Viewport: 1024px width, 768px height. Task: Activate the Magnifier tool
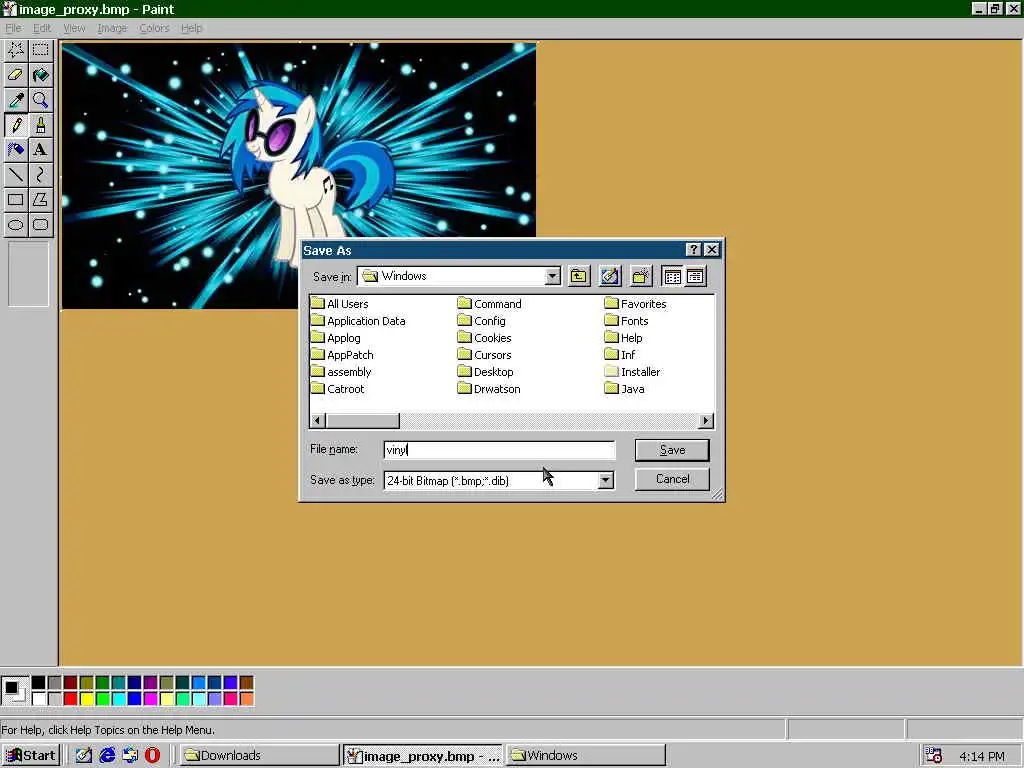pos(40,100)
